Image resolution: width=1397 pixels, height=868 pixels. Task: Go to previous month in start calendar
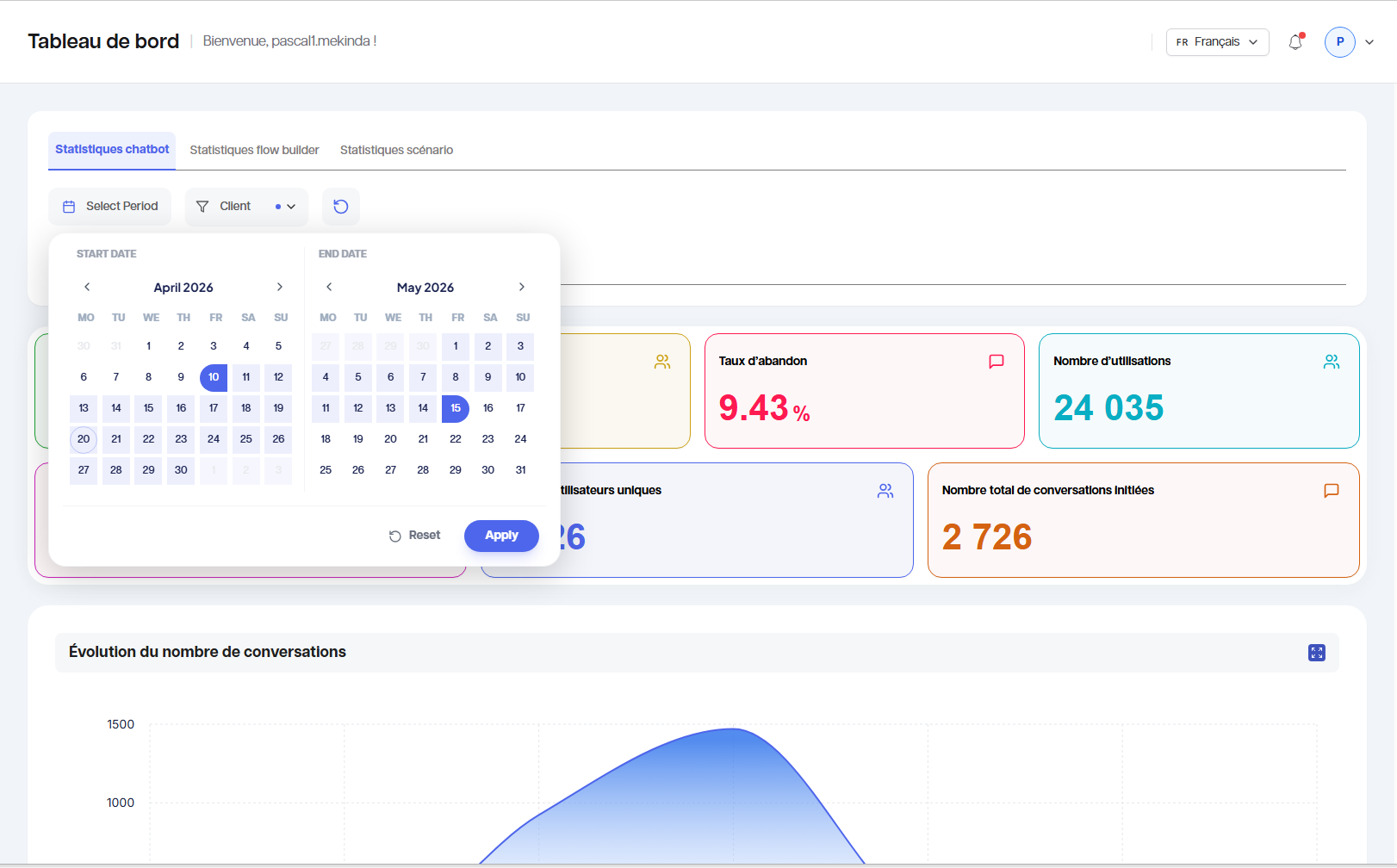coord(87,288)
